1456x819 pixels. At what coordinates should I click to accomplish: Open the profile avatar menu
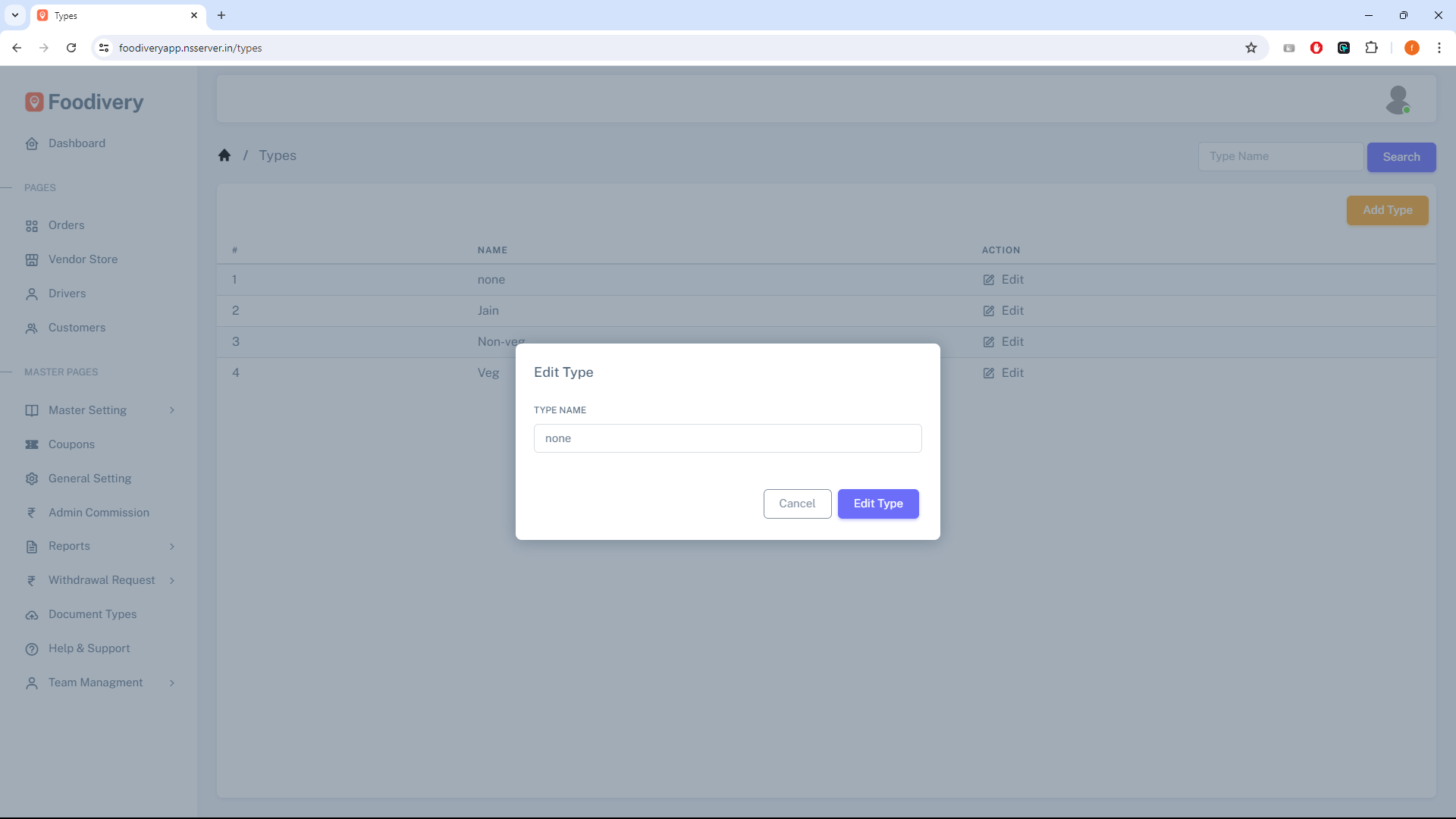click(x=1399, y=99)
